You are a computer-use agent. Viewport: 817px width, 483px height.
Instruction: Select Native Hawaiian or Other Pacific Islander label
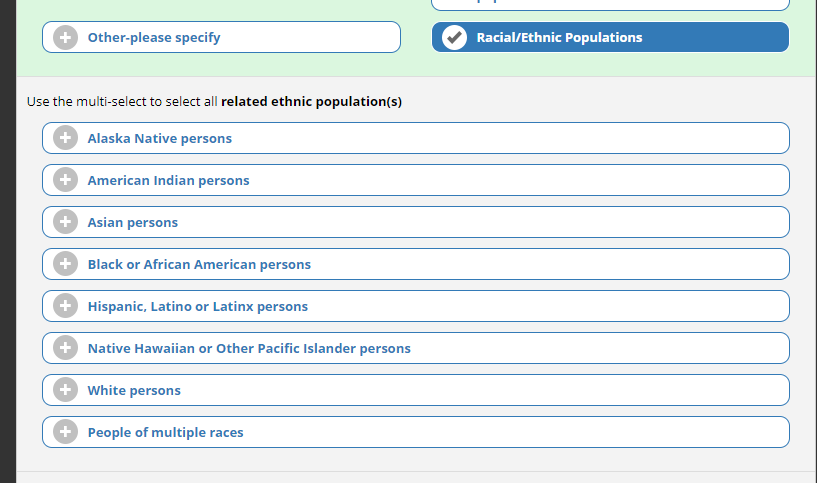tap(249, 349)
